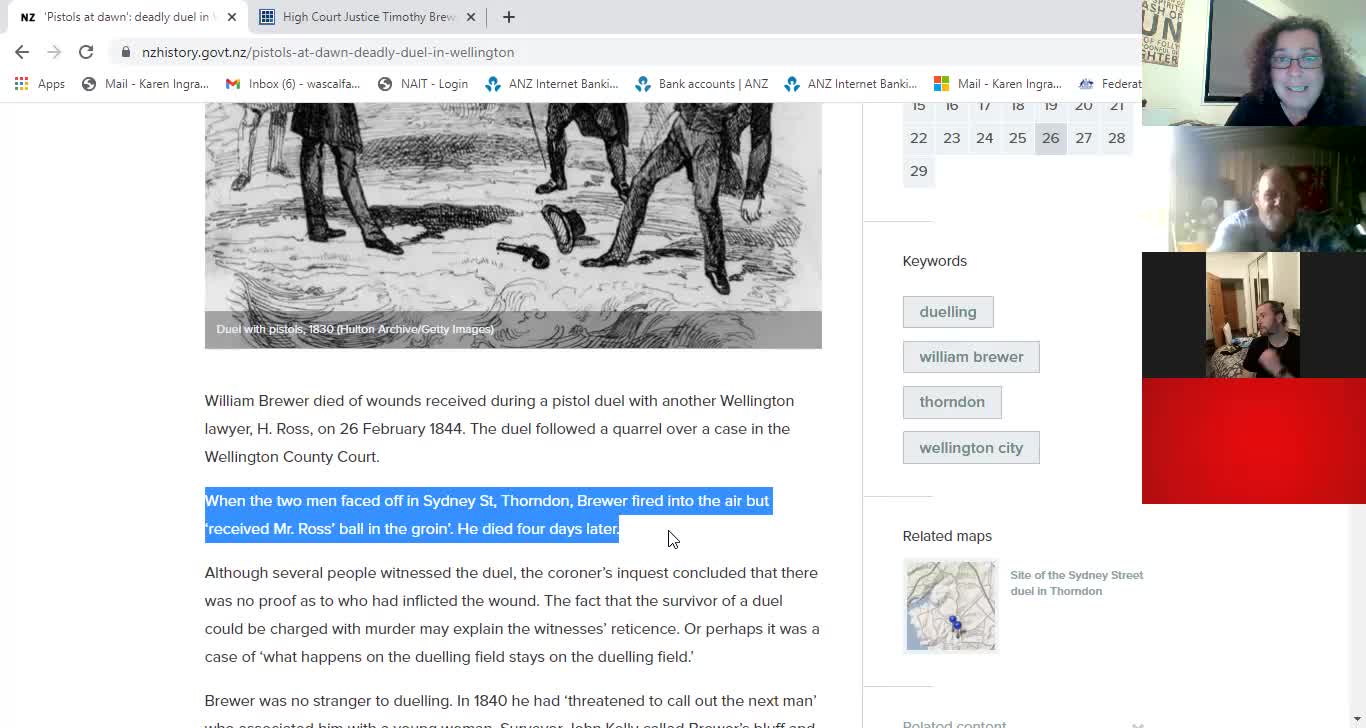This screenshot has height=728, width=1366.
Task: Expand the Related content section chevron
Action: click(x=1137, y=724)
